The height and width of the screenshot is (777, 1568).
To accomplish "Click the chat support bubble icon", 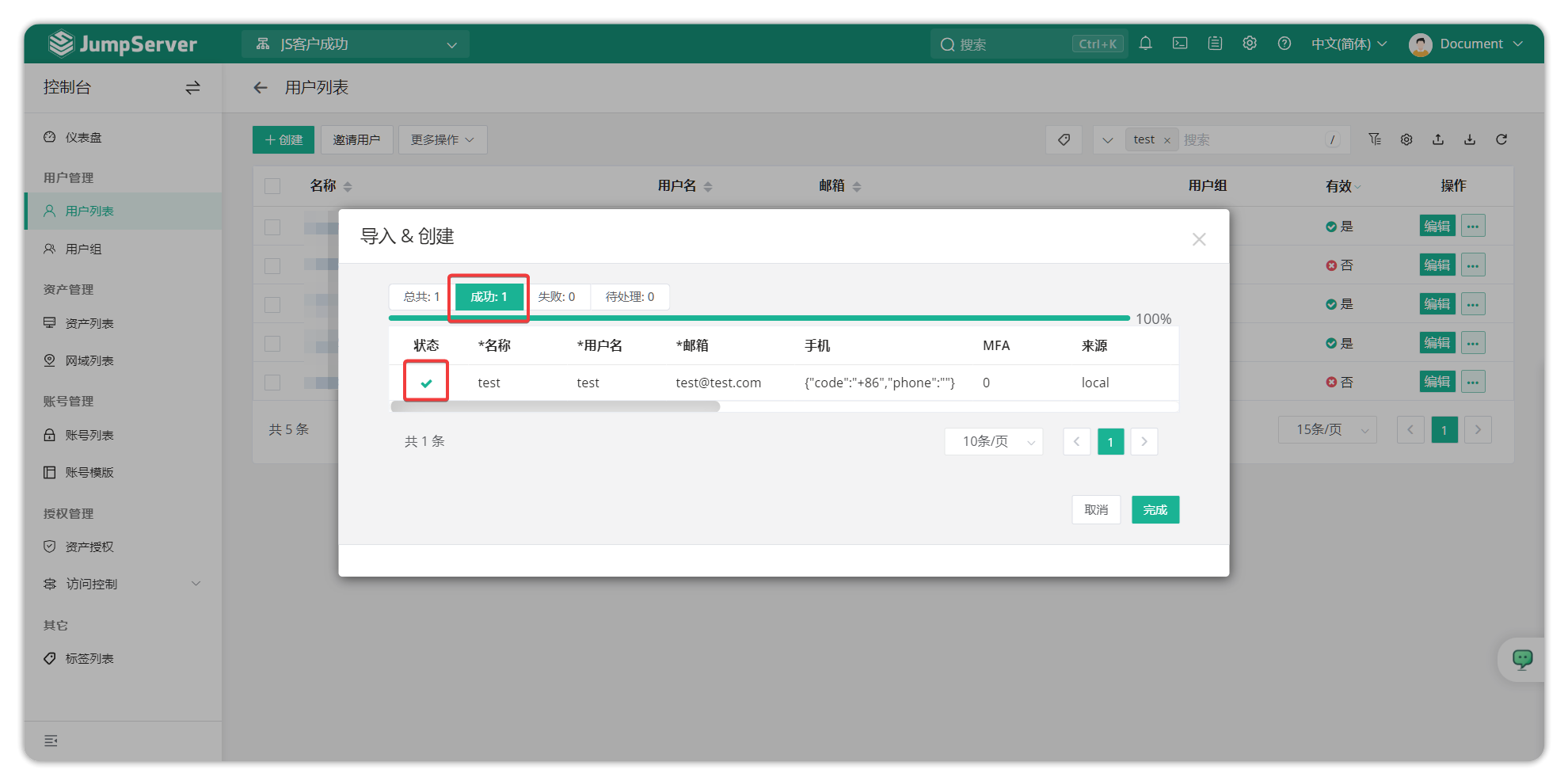I will pyautogui.click(x=1522, y=659).
